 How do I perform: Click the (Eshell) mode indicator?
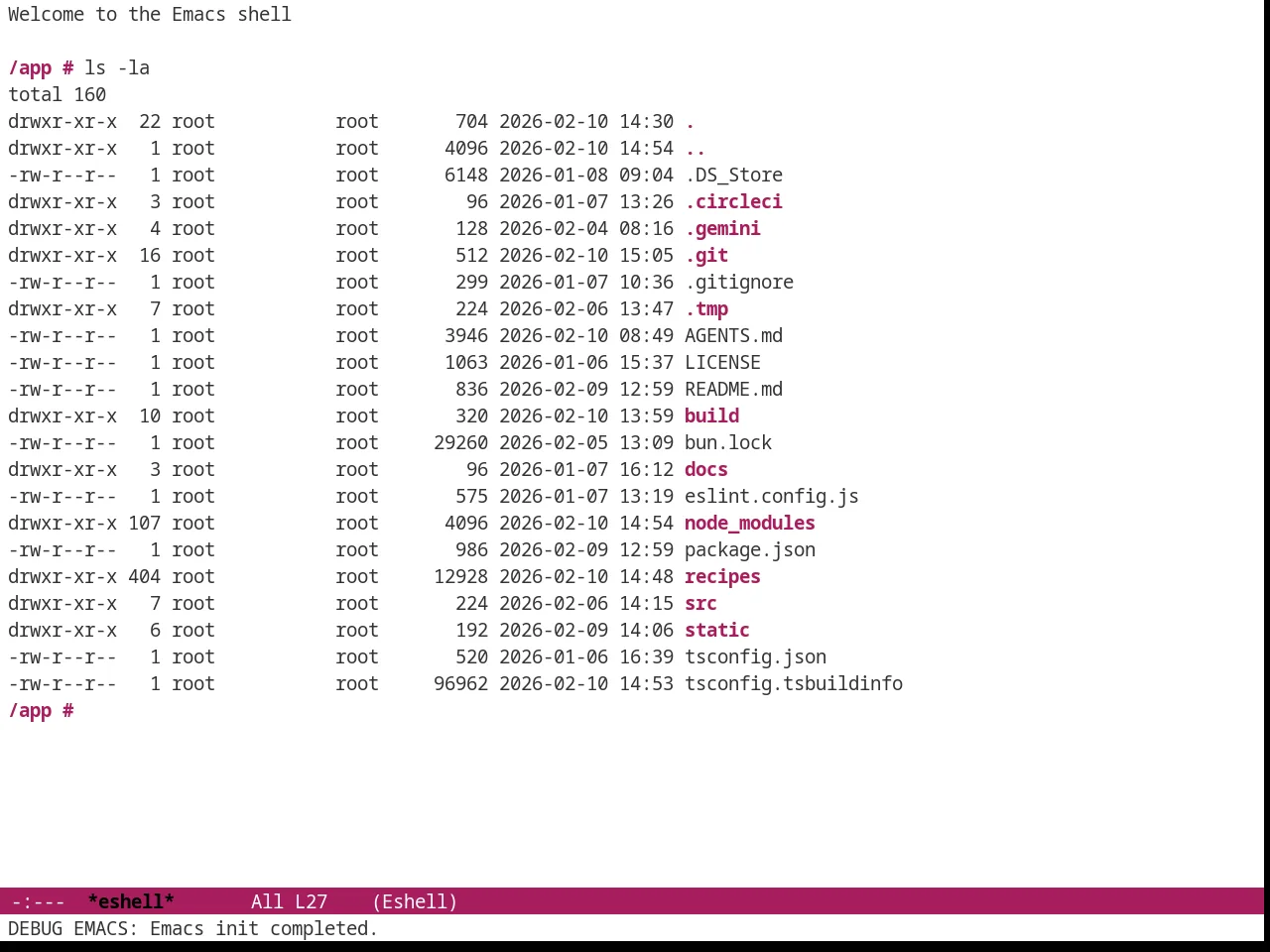coord(415,901)
